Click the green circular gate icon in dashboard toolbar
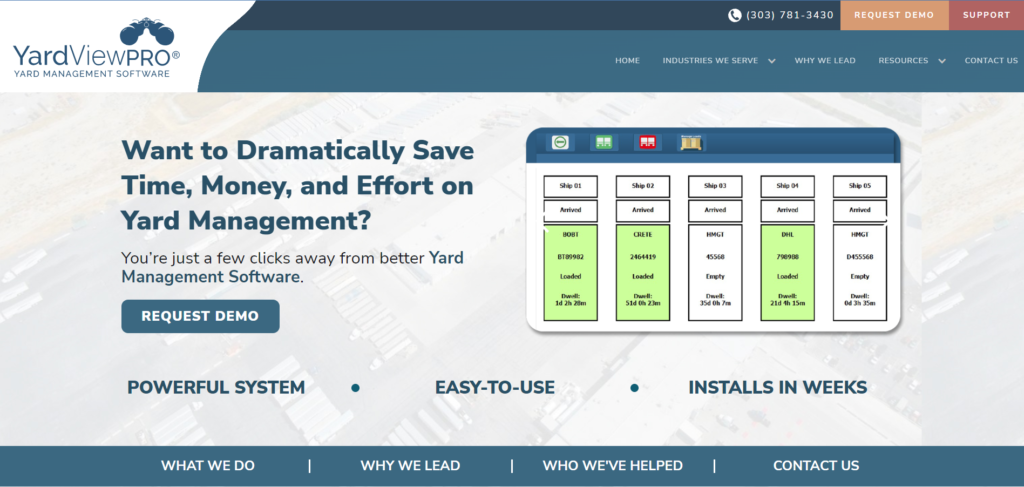Screen dimensions: 1024x487 click(560, 142)
